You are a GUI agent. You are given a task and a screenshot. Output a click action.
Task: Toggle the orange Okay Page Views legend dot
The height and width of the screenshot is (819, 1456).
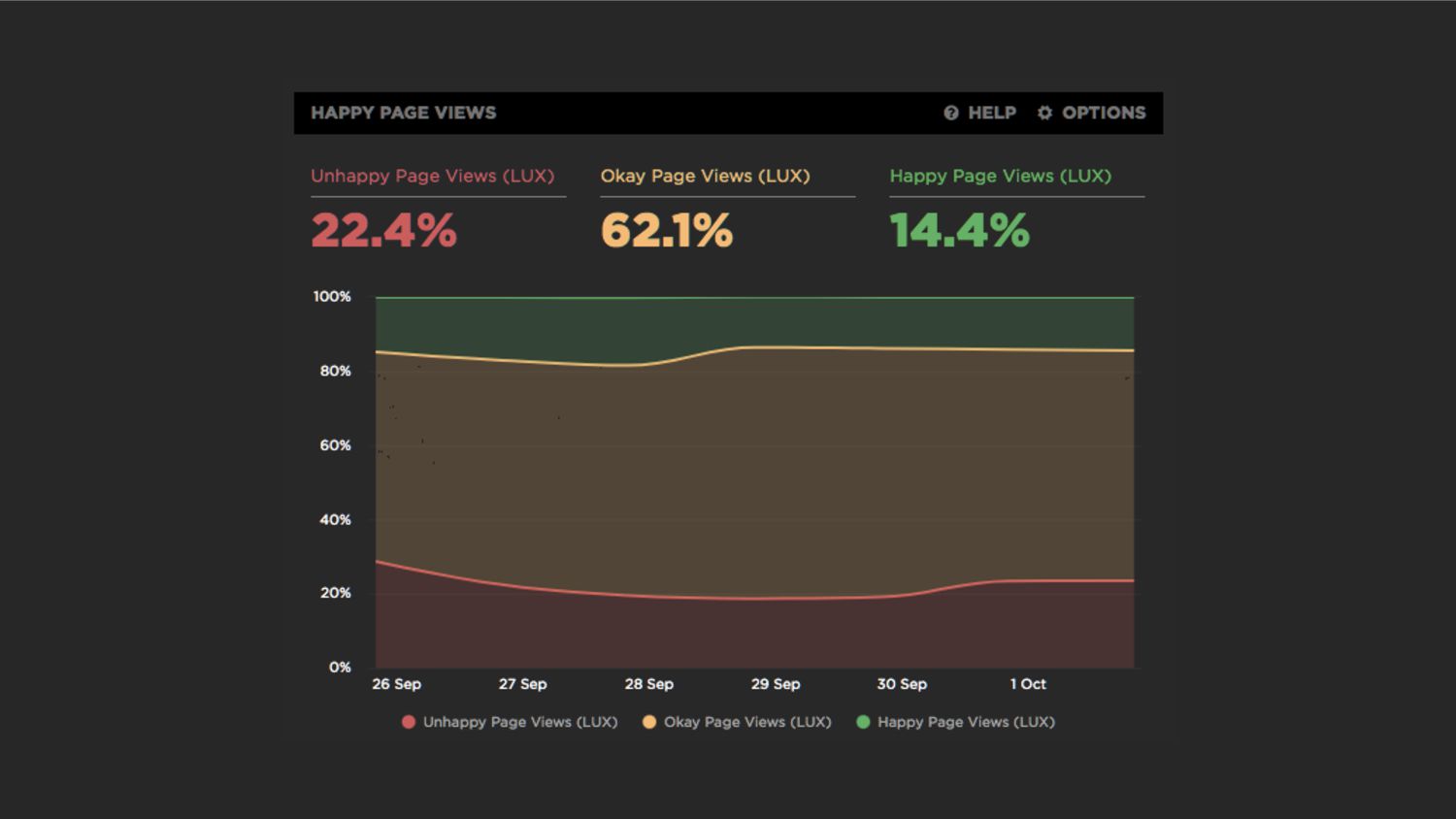tap(649, 722)
